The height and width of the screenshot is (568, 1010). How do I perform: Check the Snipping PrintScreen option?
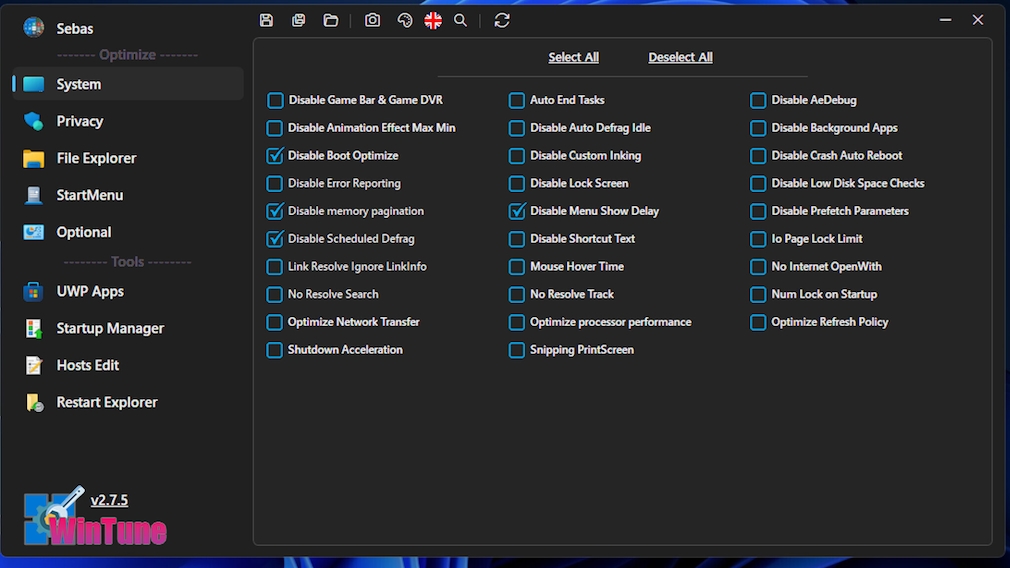tap(517, 350)
